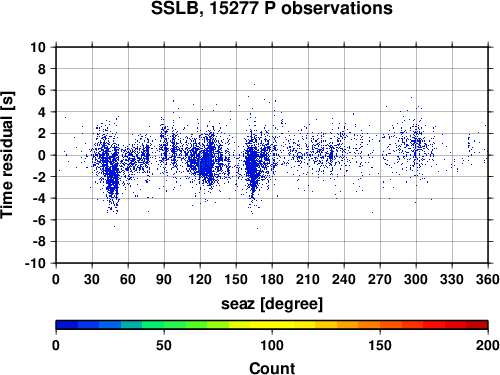500x375 pixels.
Task: Click the x-axis tick label '90'
Action: coord(164,279)
